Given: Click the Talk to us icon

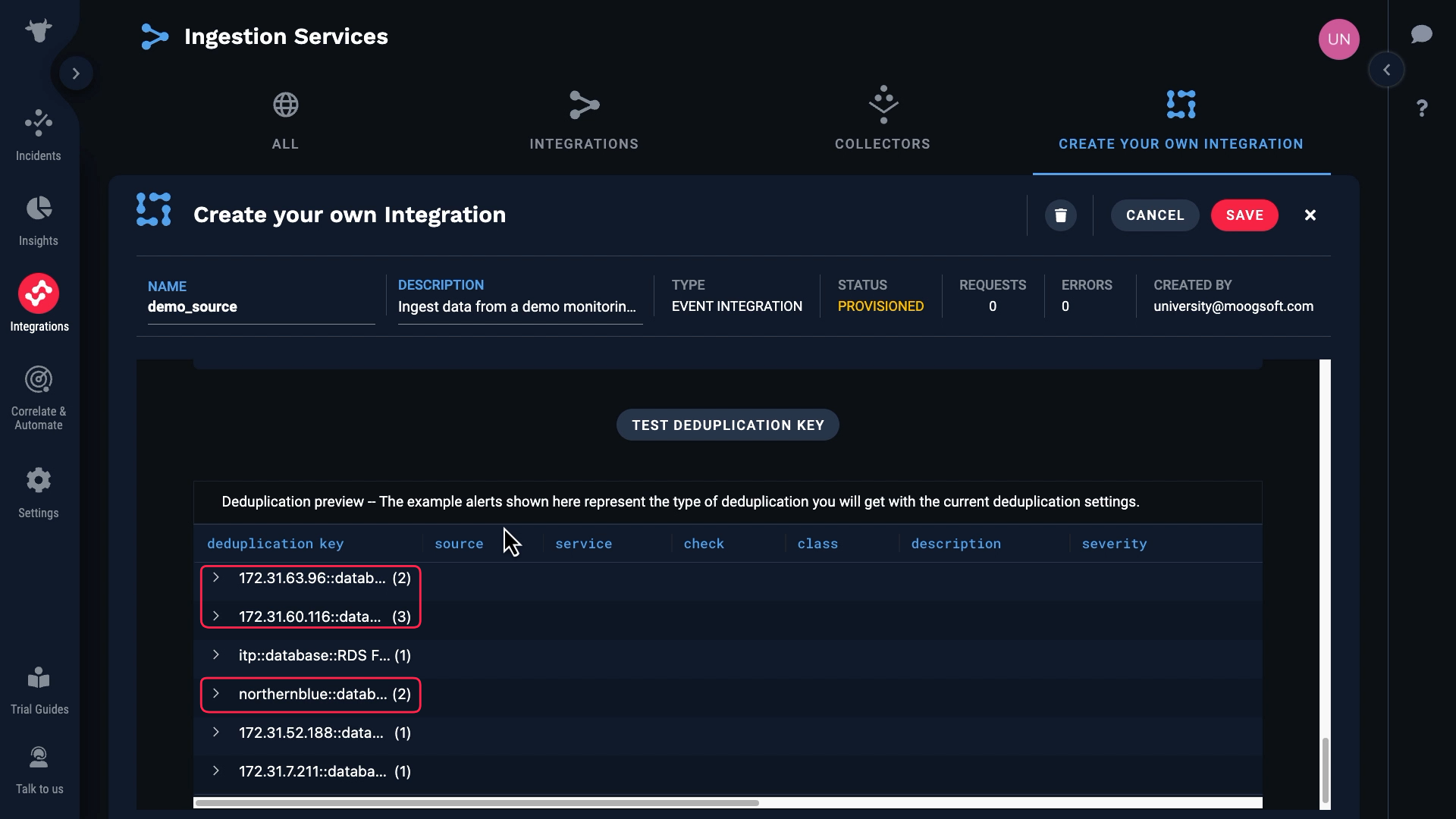Looking at the screenshot, I should tap(38, 758).
